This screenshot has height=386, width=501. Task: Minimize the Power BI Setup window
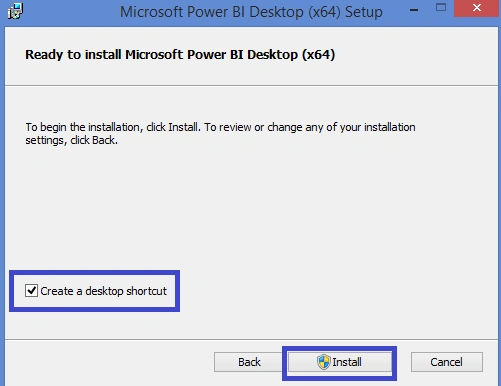[414, 10]
